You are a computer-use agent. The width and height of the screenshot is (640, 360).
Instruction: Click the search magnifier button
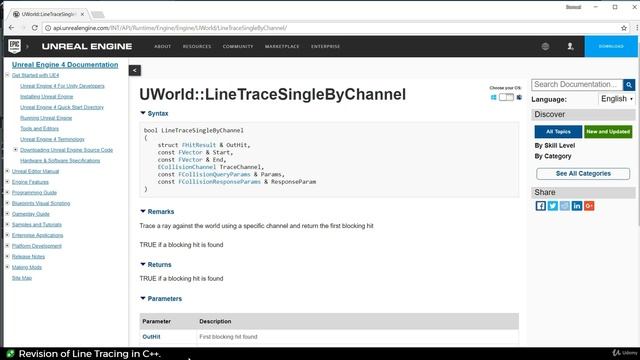[629, 84]
